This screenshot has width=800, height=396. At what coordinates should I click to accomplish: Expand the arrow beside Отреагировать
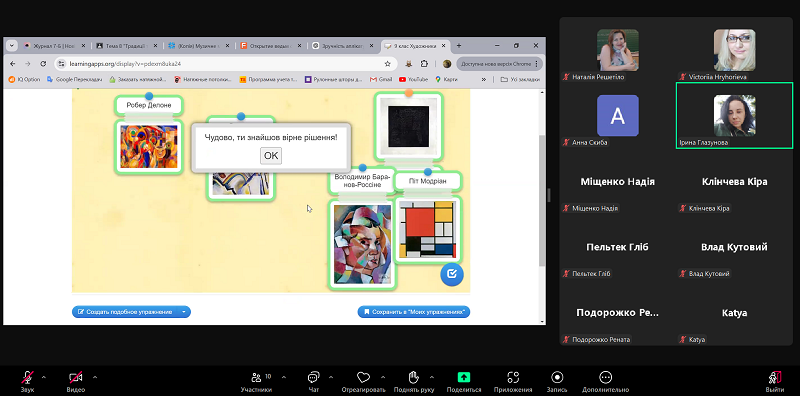point(383,378)
